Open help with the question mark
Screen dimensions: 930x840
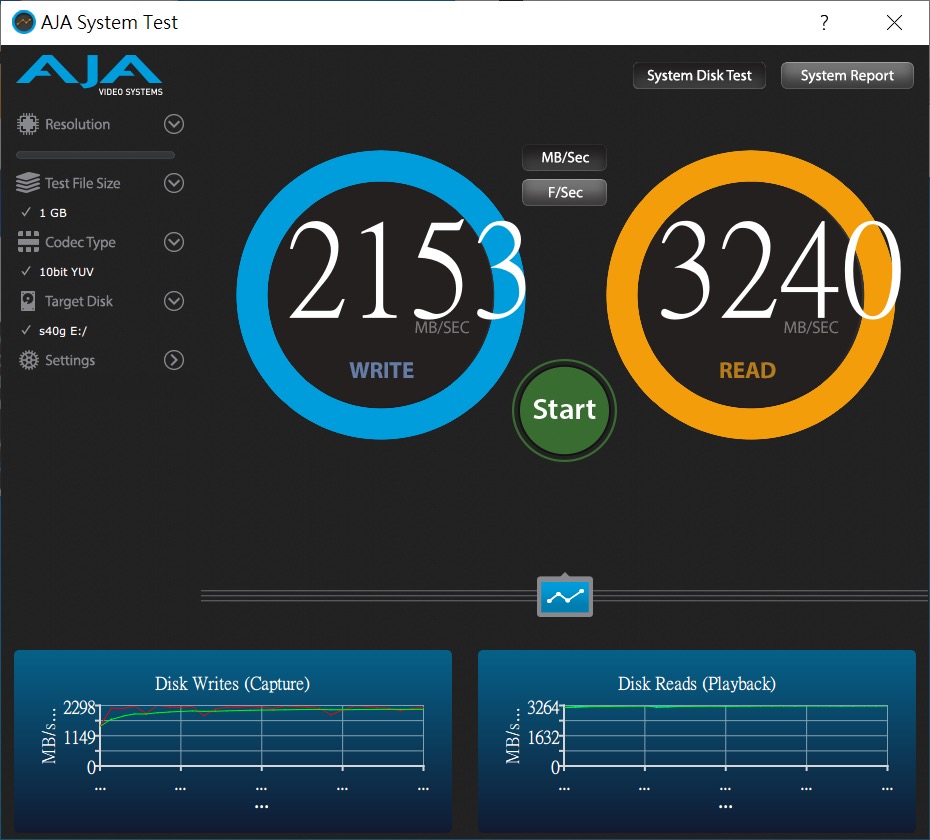(x=824, y=23)
